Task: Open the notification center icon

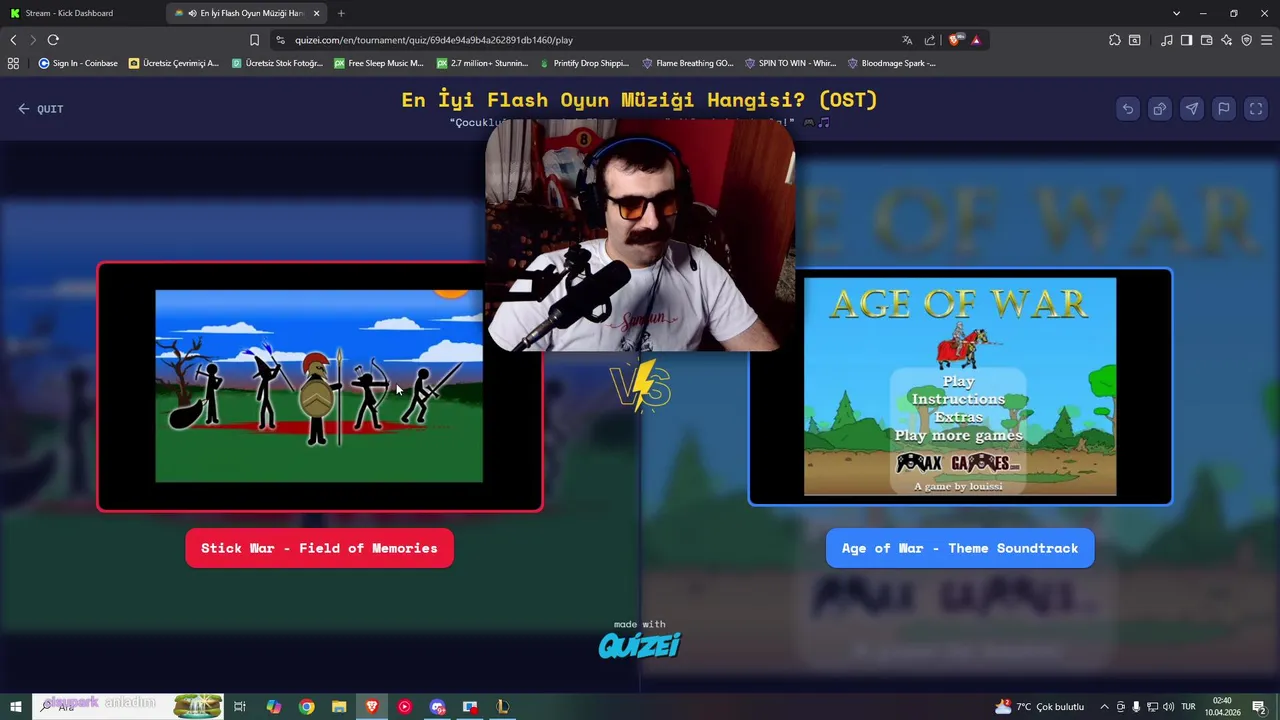Action: (1259, 707)
